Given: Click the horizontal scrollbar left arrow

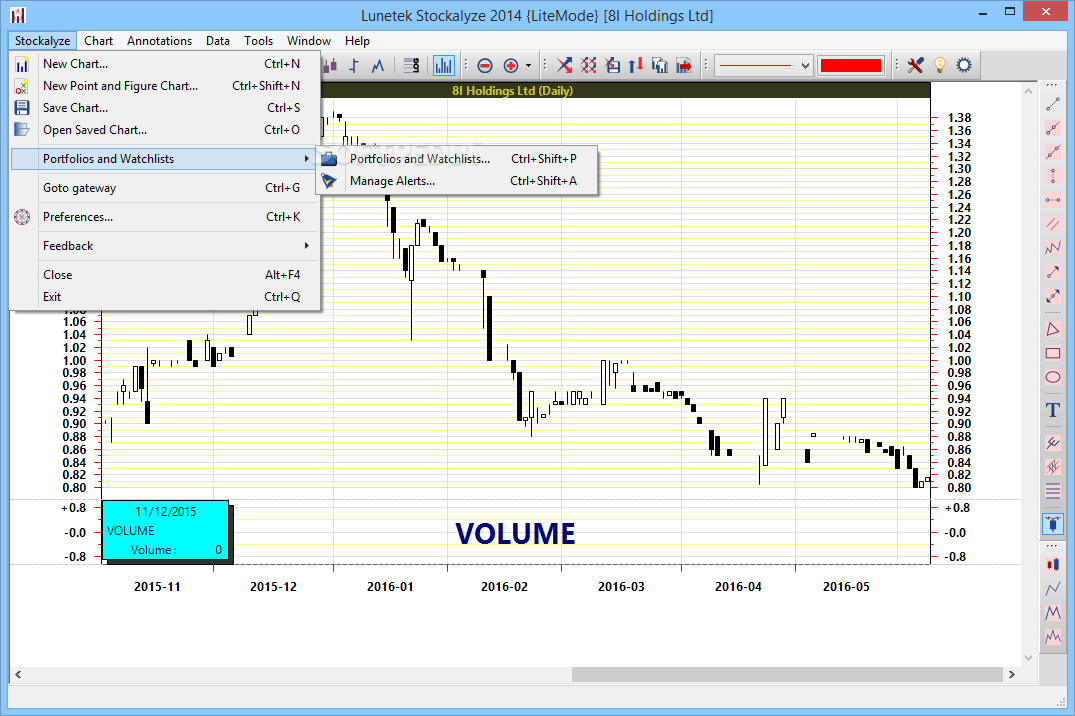Looking at the screenshot, I should click(x=19, y=675).
